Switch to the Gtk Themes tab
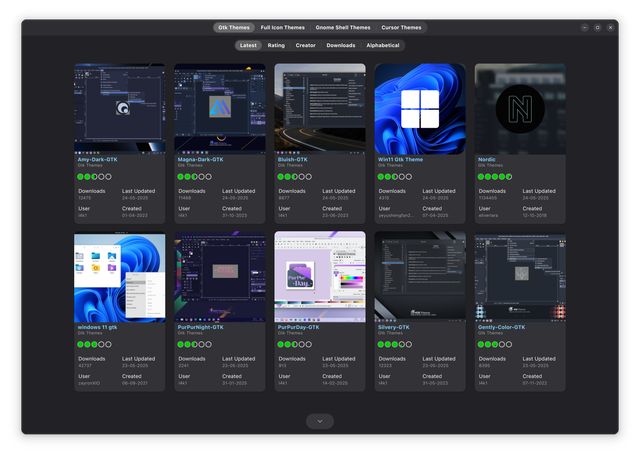 [x=234, y=27]
